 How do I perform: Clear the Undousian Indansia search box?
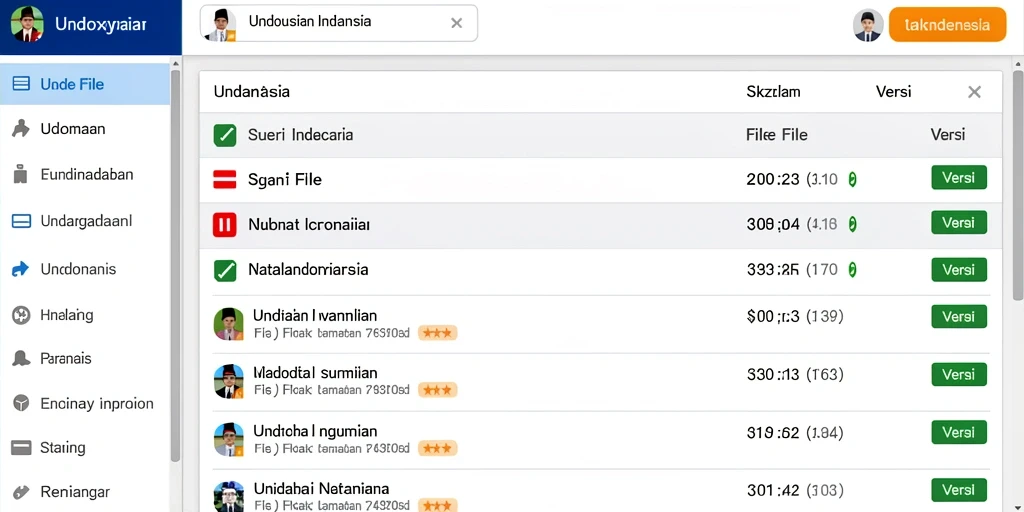pyautogui.click(x=456, y=24)
